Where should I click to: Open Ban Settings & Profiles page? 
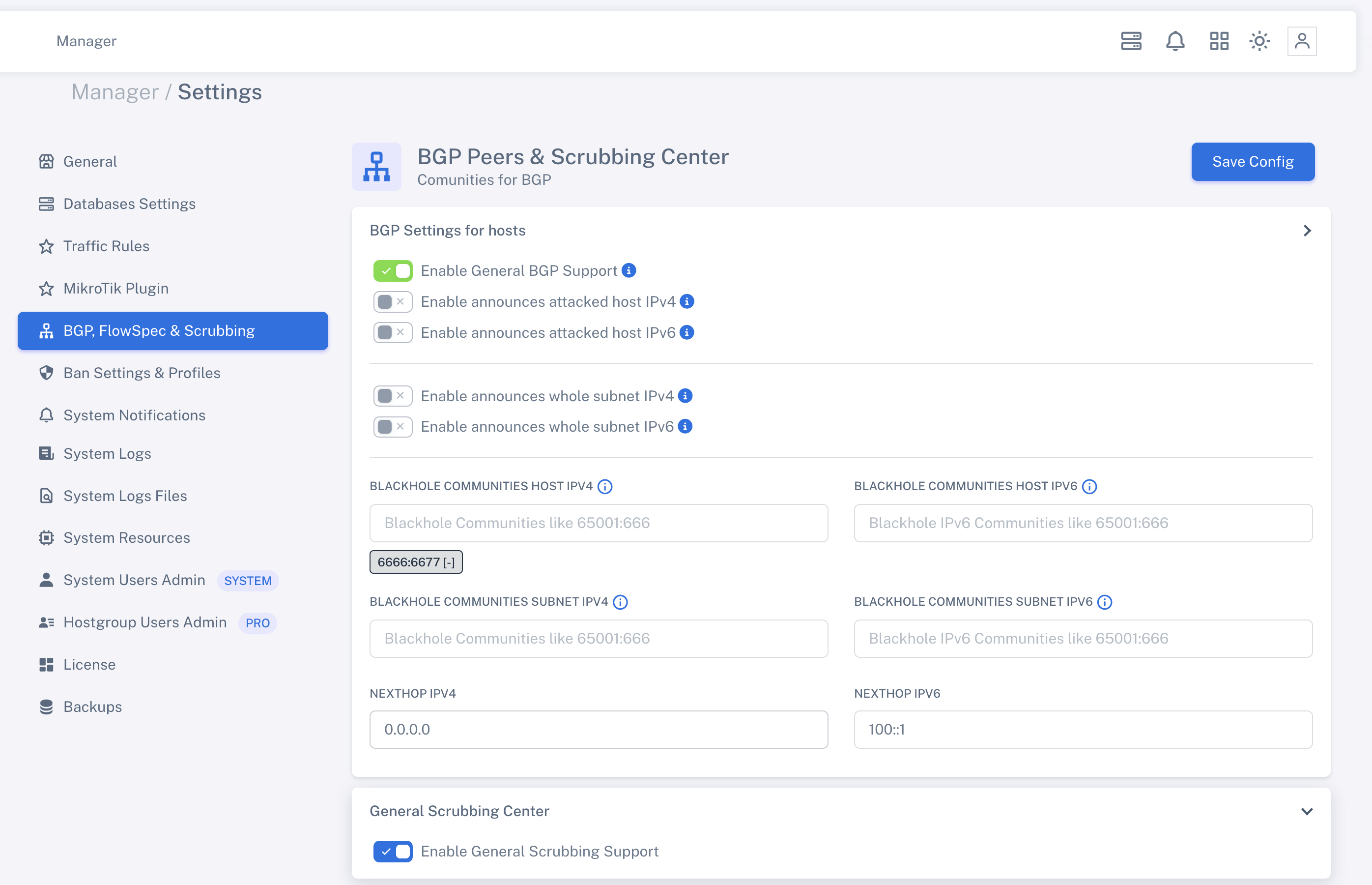pos(141,372)
